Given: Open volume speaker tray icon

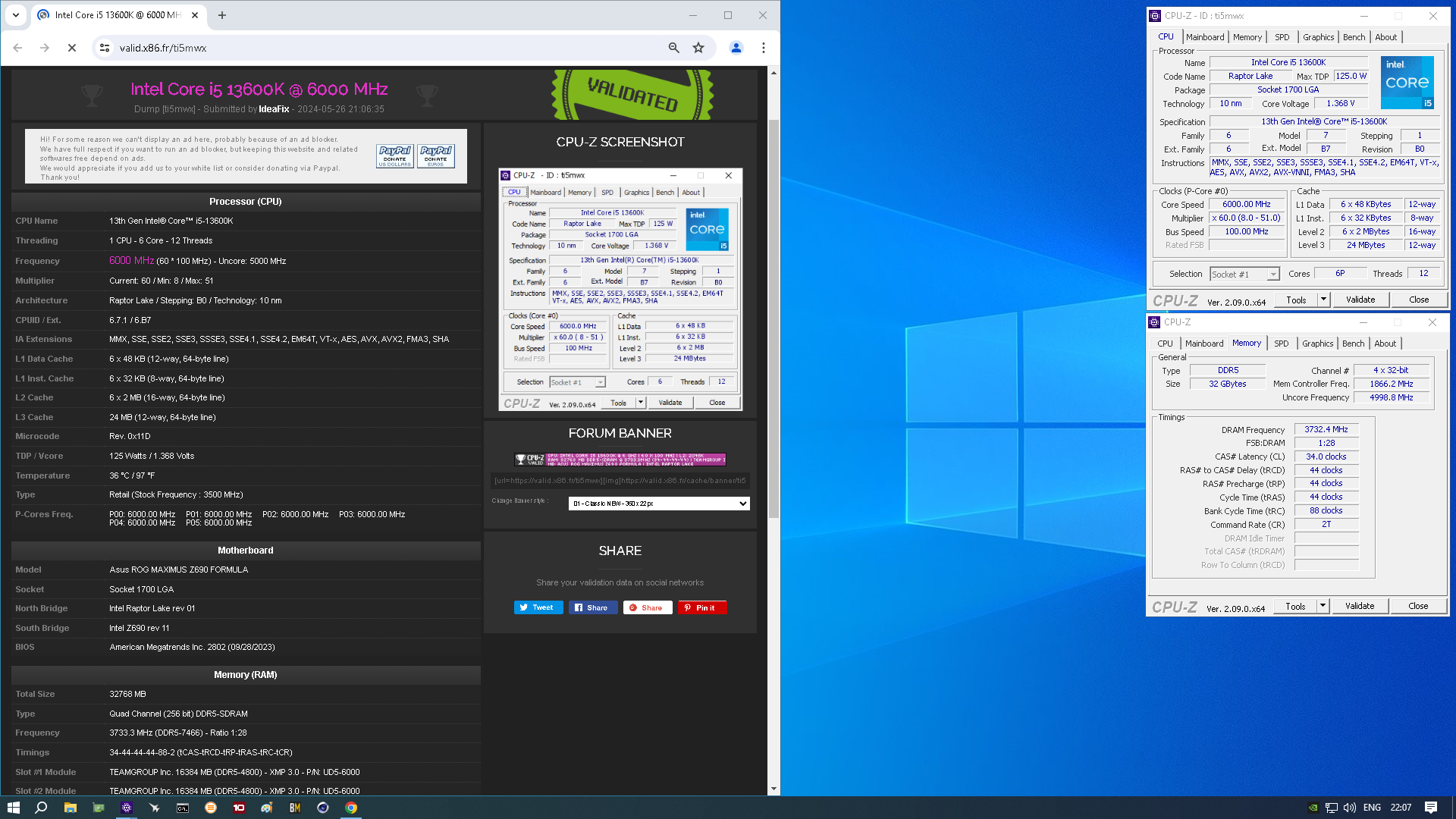Looking at the screenshot, I should coord(1350,808).
